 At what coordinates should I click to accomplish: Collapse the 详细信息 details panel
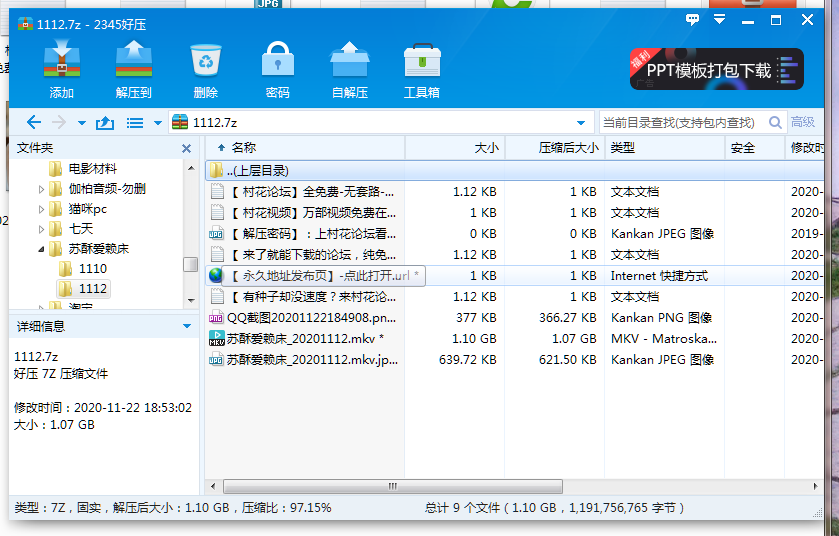pos(186,326)
